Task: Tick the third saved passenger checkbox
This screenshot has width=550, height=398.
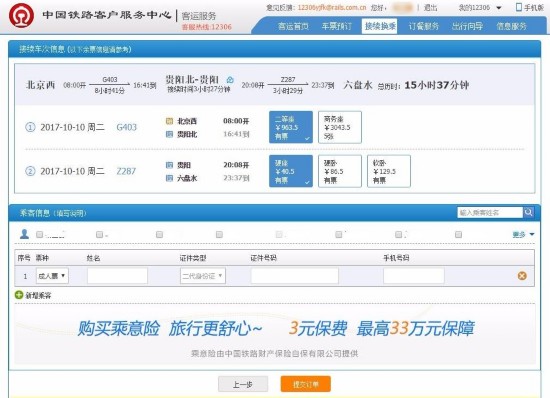Action: click(159, 234)
